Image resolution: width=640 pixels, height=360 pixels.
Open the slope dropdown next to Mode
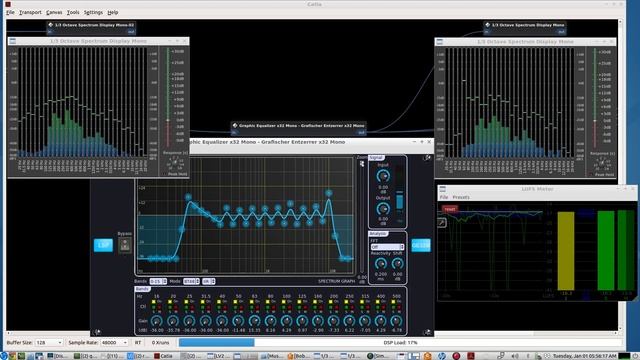coord(209,281)
